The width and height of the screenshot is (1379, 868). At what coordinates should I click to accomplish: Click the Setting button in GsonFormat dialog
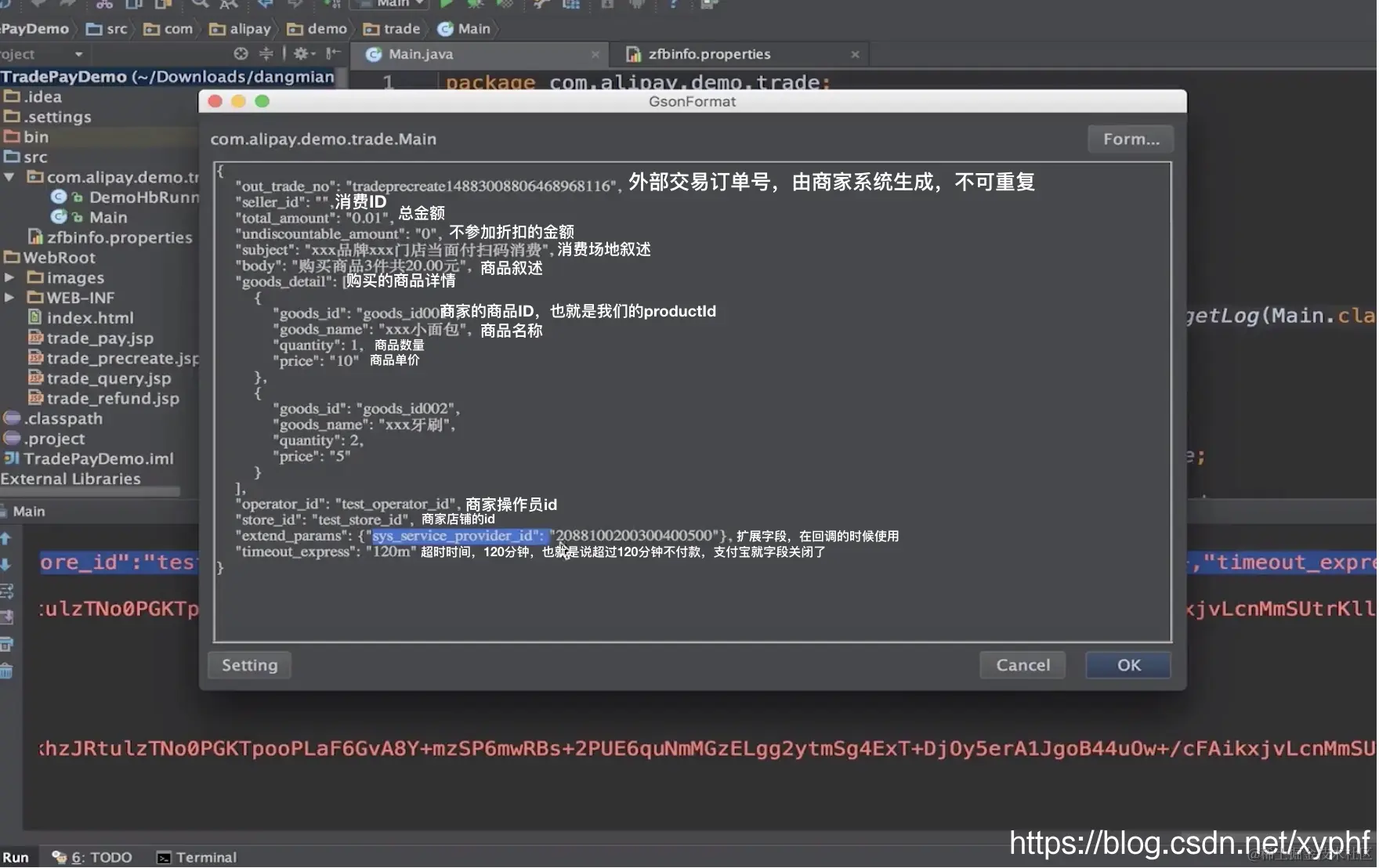click(249, 665)
